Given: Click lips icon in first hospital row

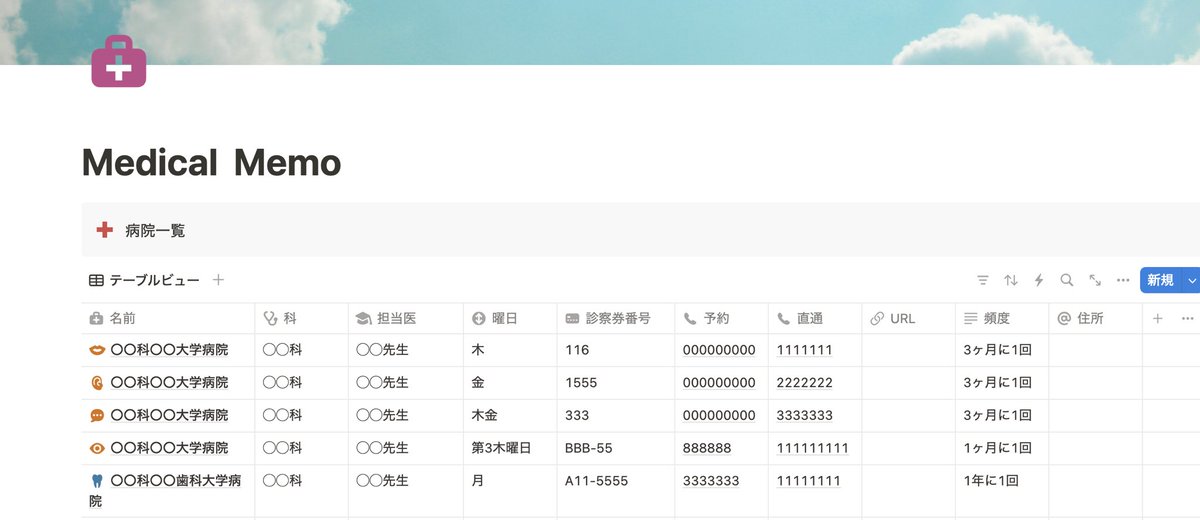Looking at the screenshot, I should pos(97,350).
